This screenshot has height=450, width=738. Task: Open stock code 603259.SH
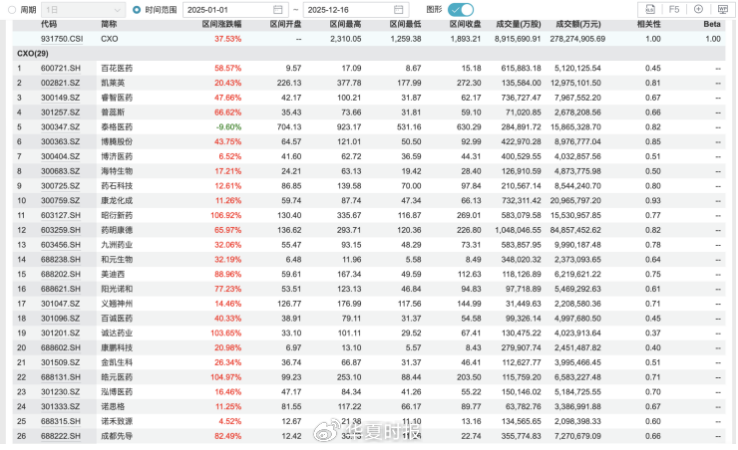(x=61, y=230)
